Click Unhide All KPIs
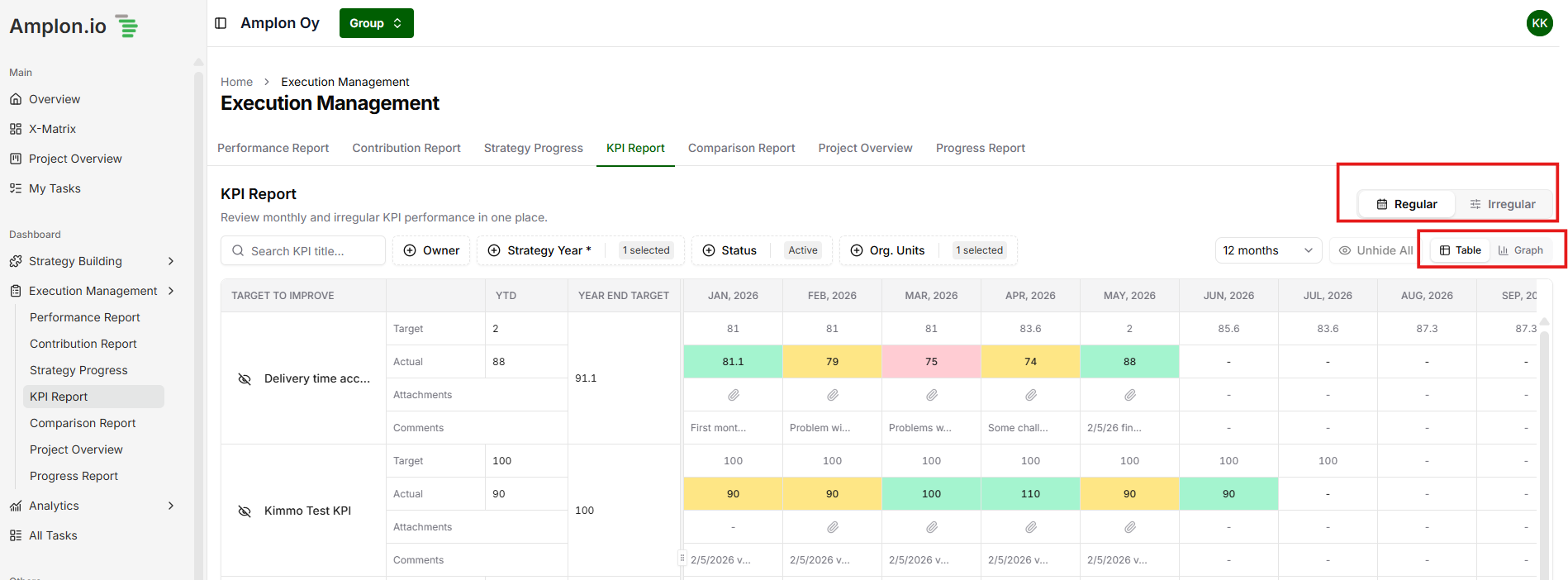The width and height of the screenshot is (1568, 580). 1376,250
